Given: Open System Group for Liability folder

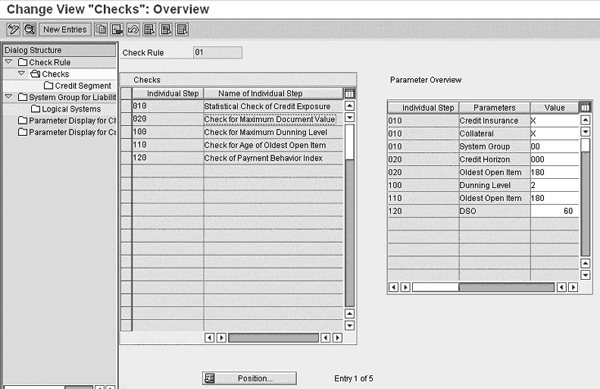Looking at the screenshot, I should click(67, 97).
